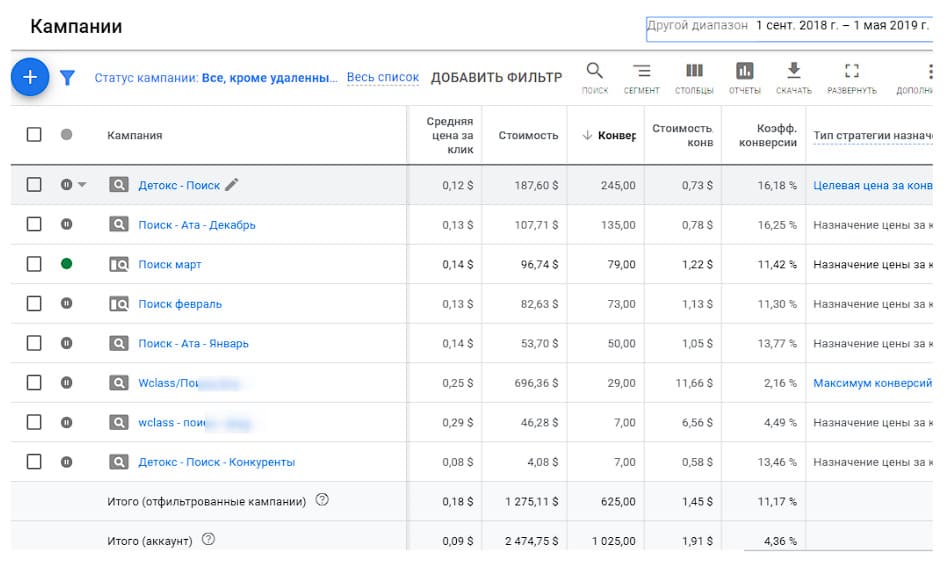Check the box for Поиск март
The width and height of the screenshot is (947, 567).
(x=34, y=264)
